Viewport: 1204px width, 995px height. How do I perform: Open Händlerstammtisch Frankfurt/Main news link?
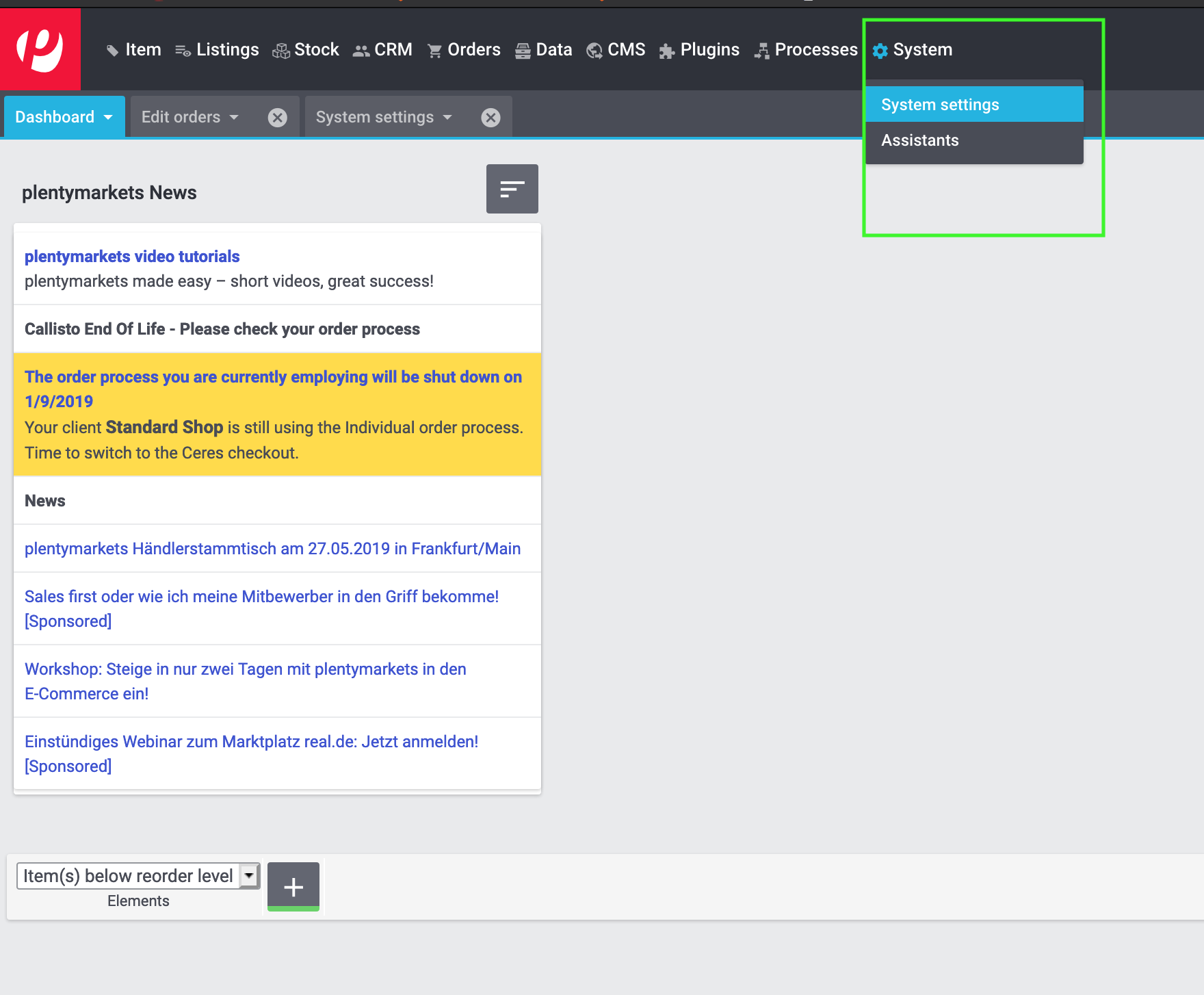coord(272,549)
